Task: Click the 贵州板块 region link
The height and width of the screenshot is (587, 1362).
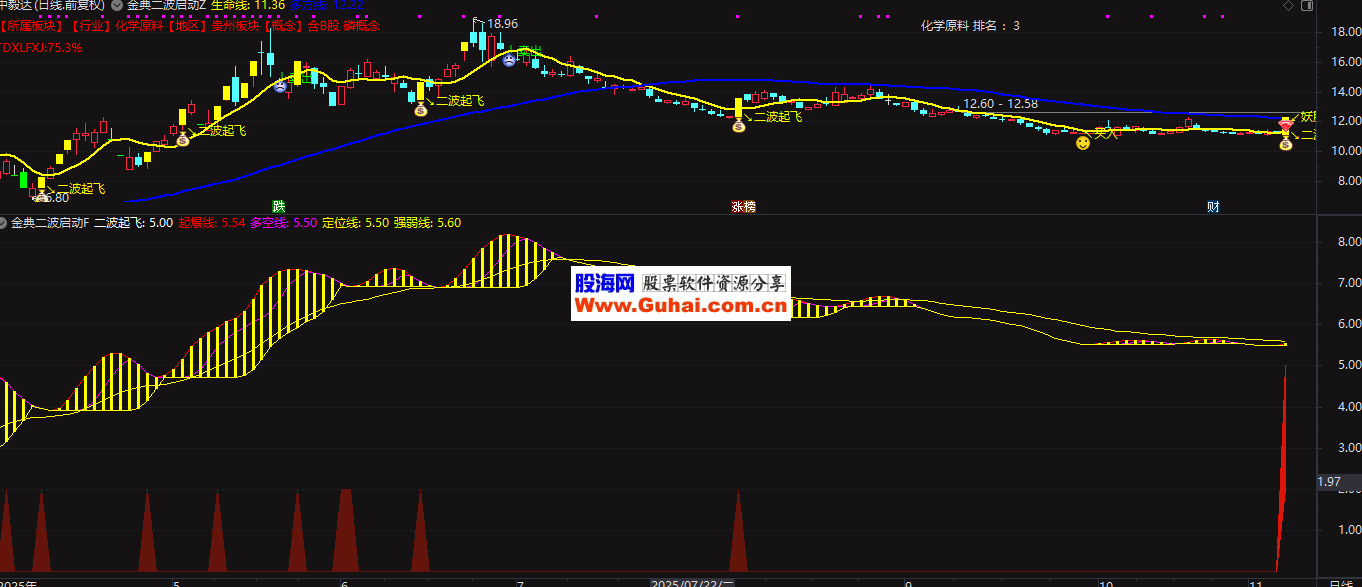Action: (230, 25)
